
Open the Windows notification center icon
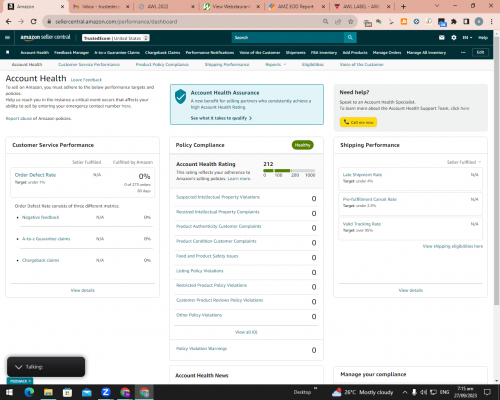[x=487, y=392]
